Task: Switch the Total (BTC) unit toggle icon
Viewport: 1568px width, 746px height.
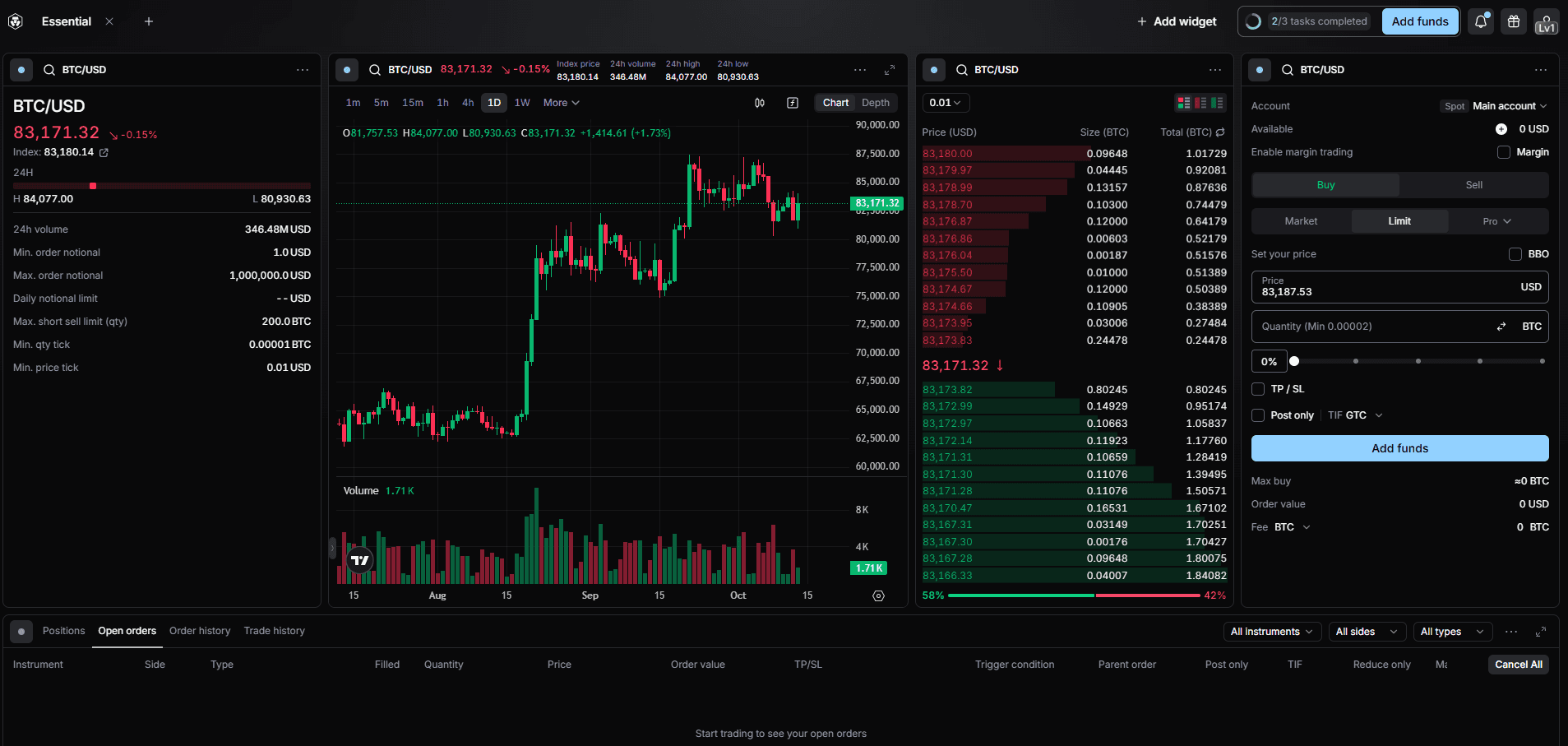Action: (1220, 132)
